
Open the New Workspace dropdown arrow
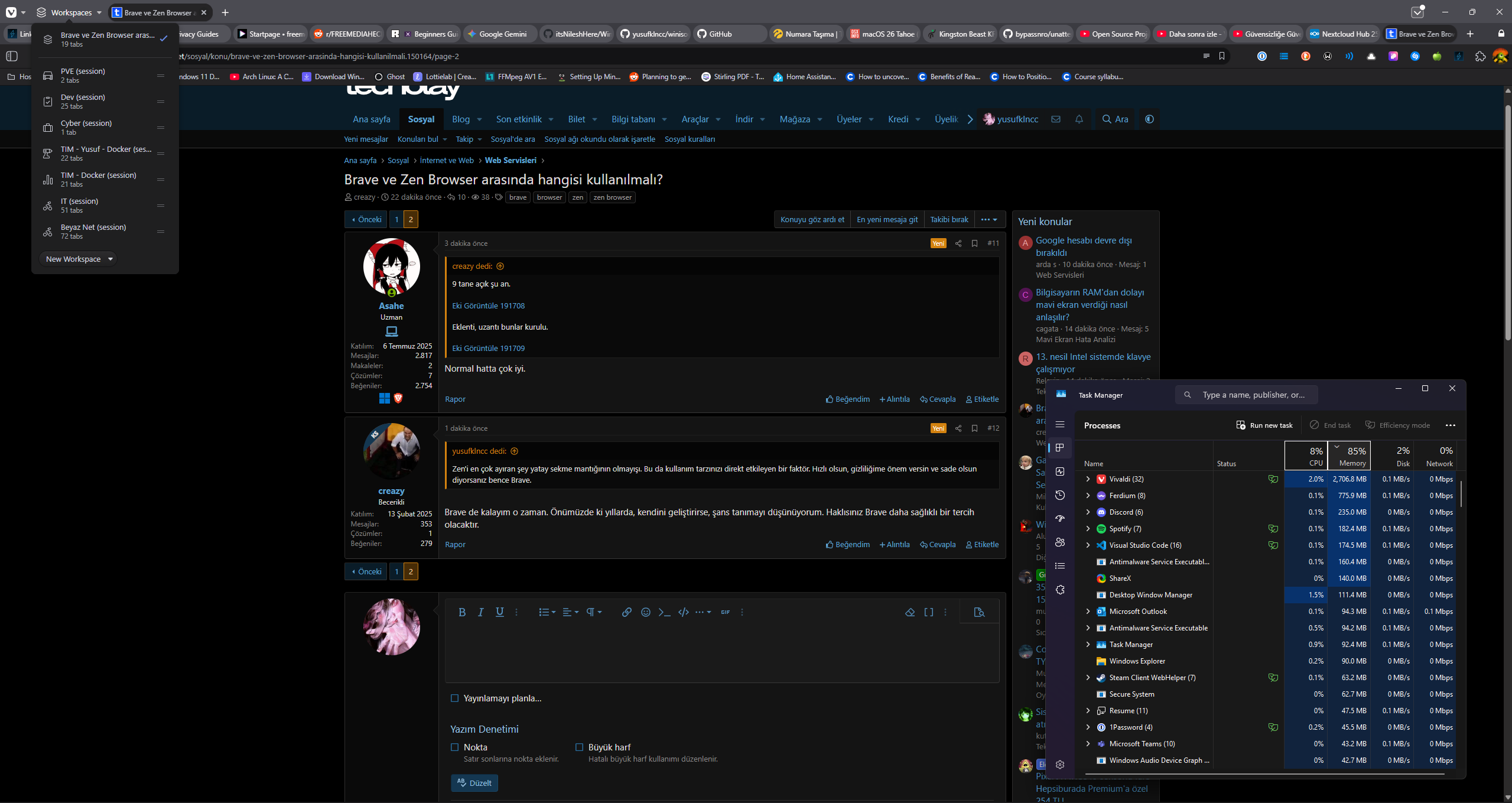pos(110,259)
